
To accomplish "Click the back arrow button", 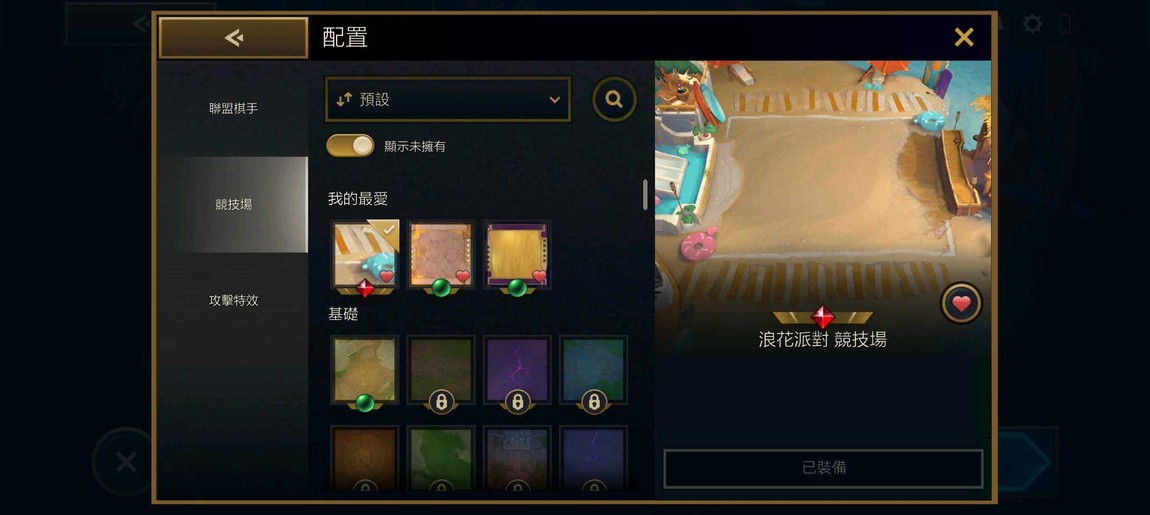I will 233,37.
